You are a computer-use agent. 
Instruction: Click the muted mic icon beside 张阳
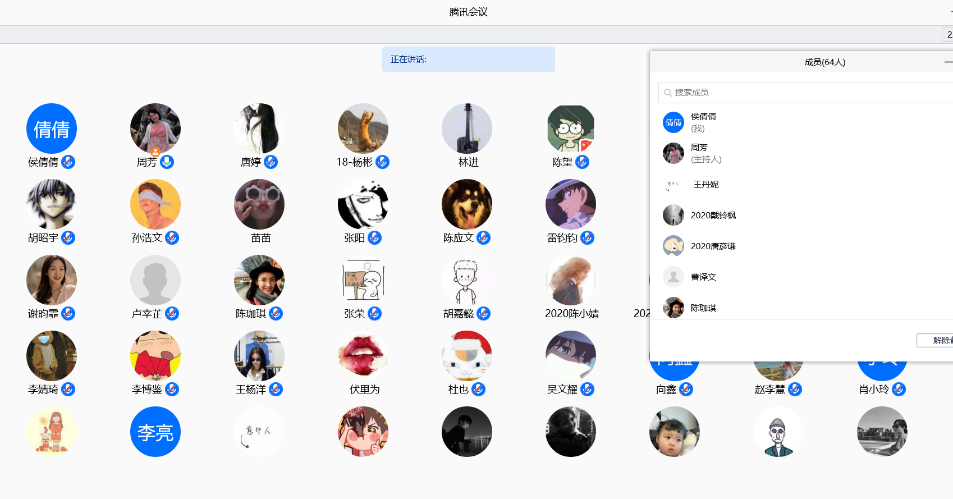374,238
